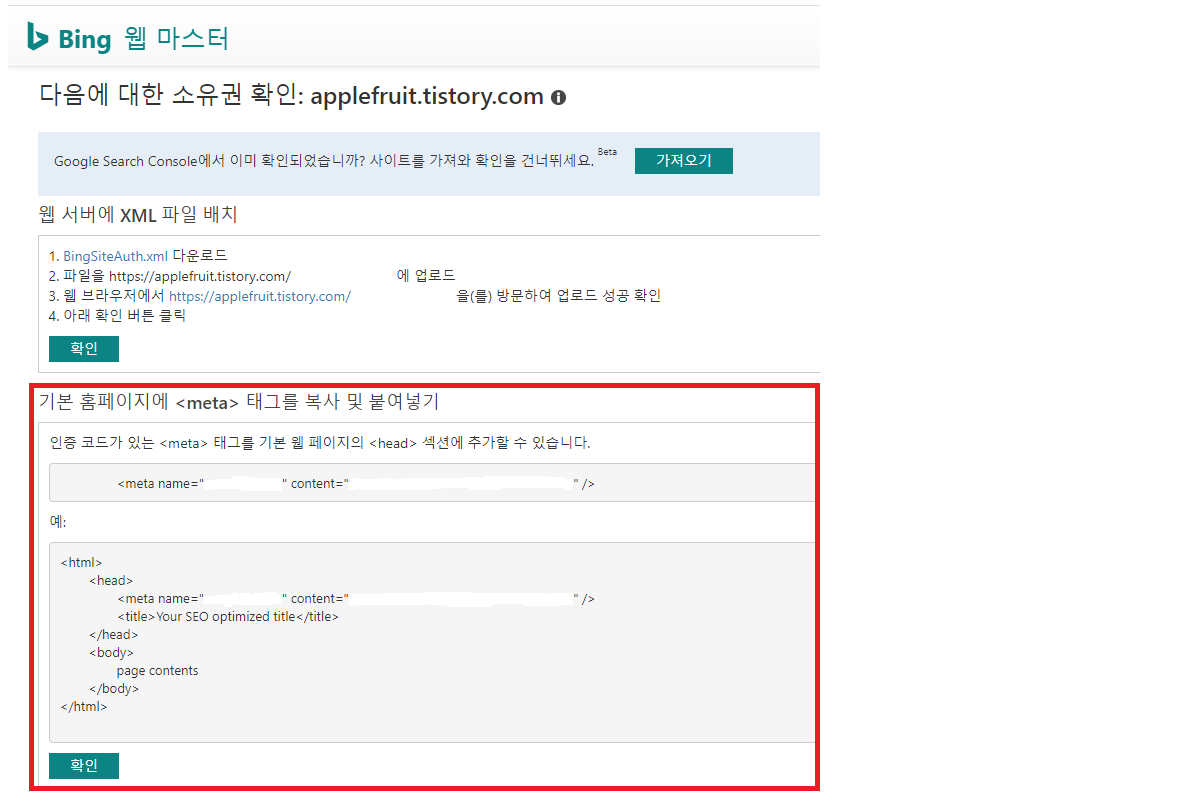This screenshot has height=798, width=1187.
Task: Click the '에 업로드' text in step 2
Action: click(x=425, y=276)
